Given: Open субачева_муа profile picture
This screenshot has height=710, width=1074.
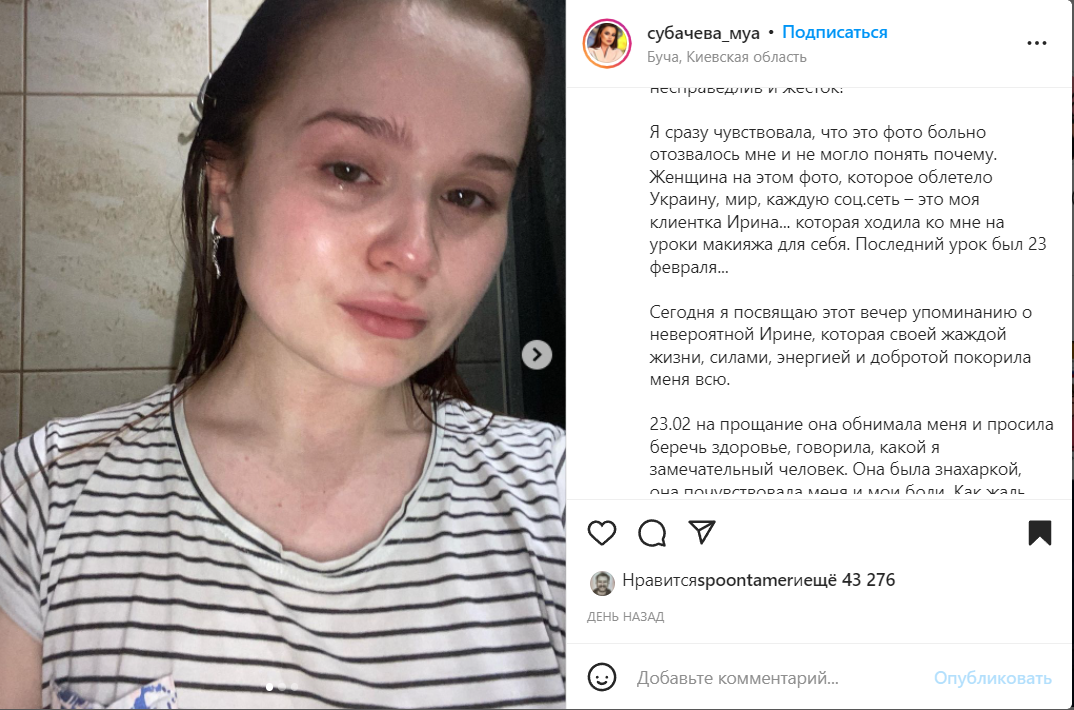Looking at the screenshot, I should click(x=607, y=44).
